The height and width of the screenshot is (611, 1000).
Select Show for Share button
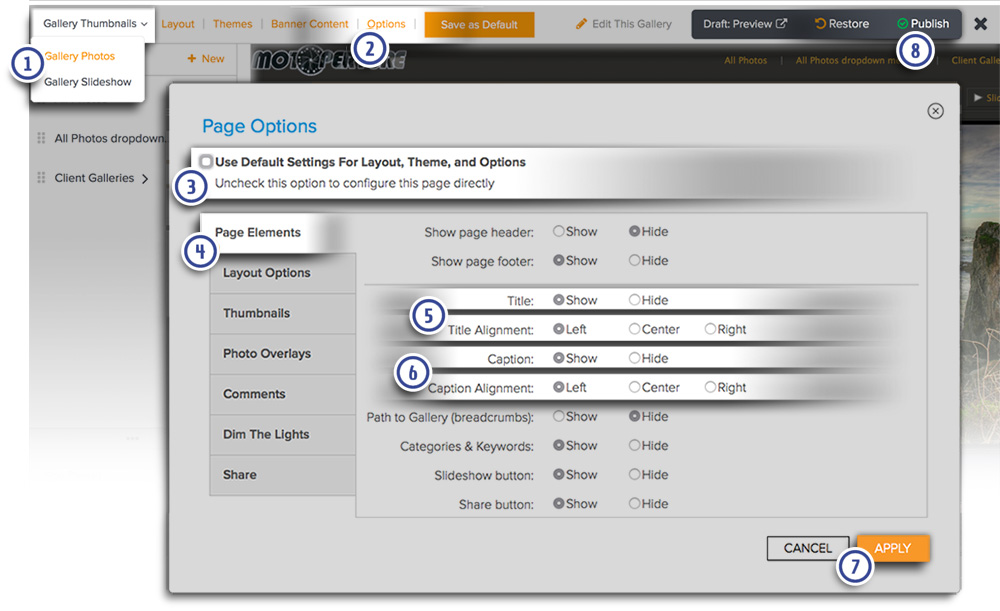(559, 503)
